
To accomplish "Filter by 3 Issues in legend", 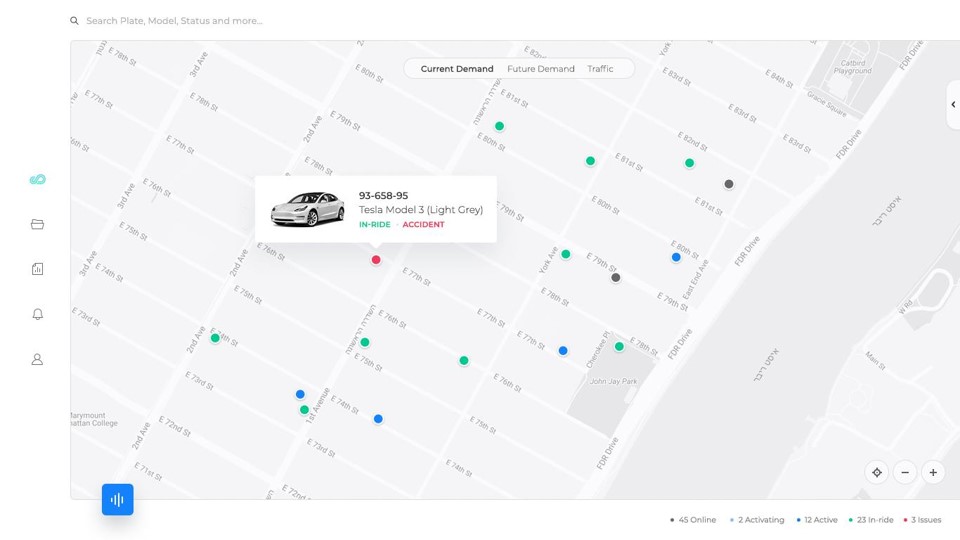I will 923,520.
